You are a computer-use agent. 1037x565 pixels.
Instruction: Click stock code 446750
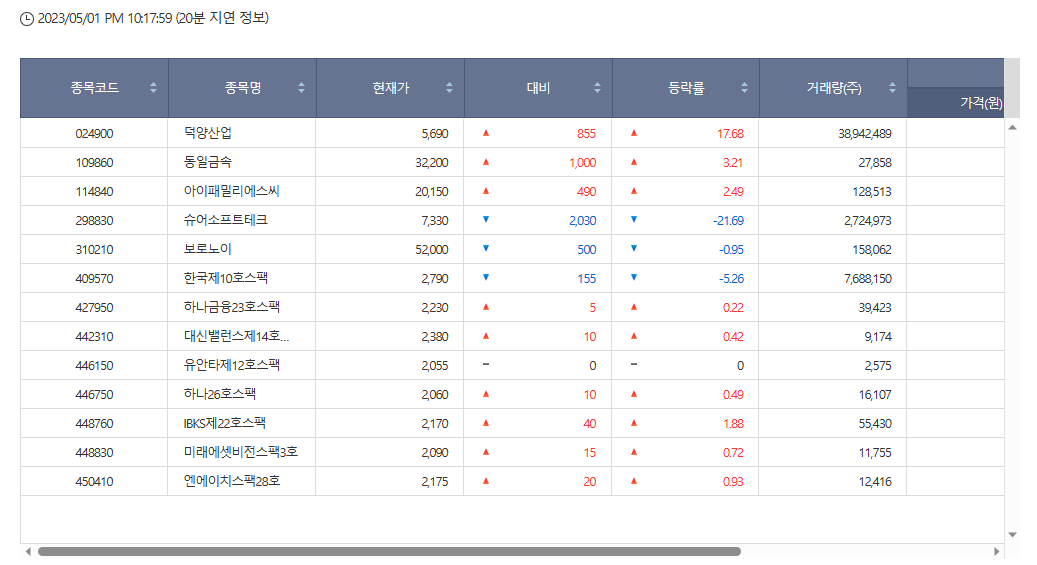[94, 396]
